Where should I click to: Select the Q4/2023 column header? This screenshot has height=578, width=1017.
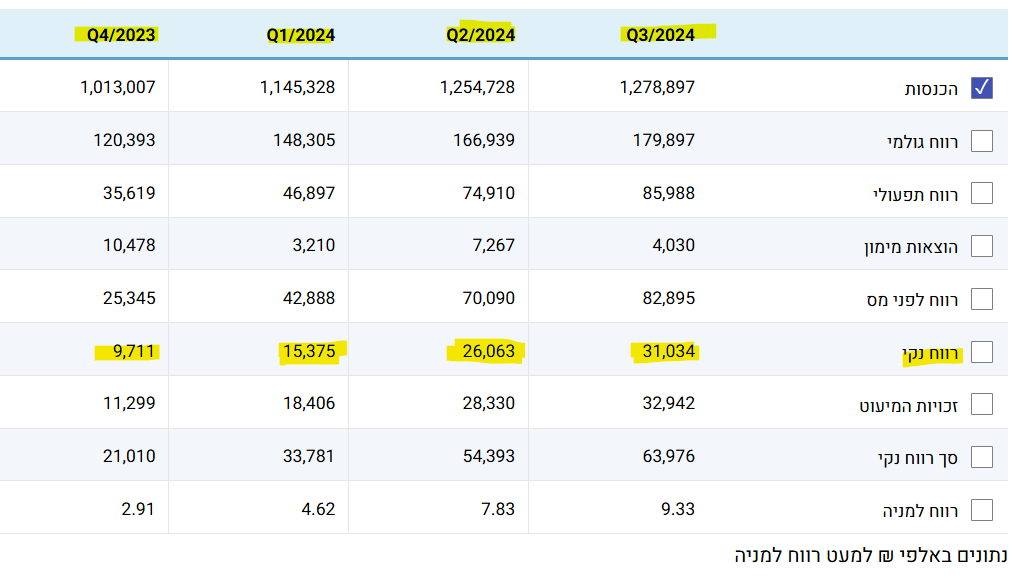click(121, 35)
